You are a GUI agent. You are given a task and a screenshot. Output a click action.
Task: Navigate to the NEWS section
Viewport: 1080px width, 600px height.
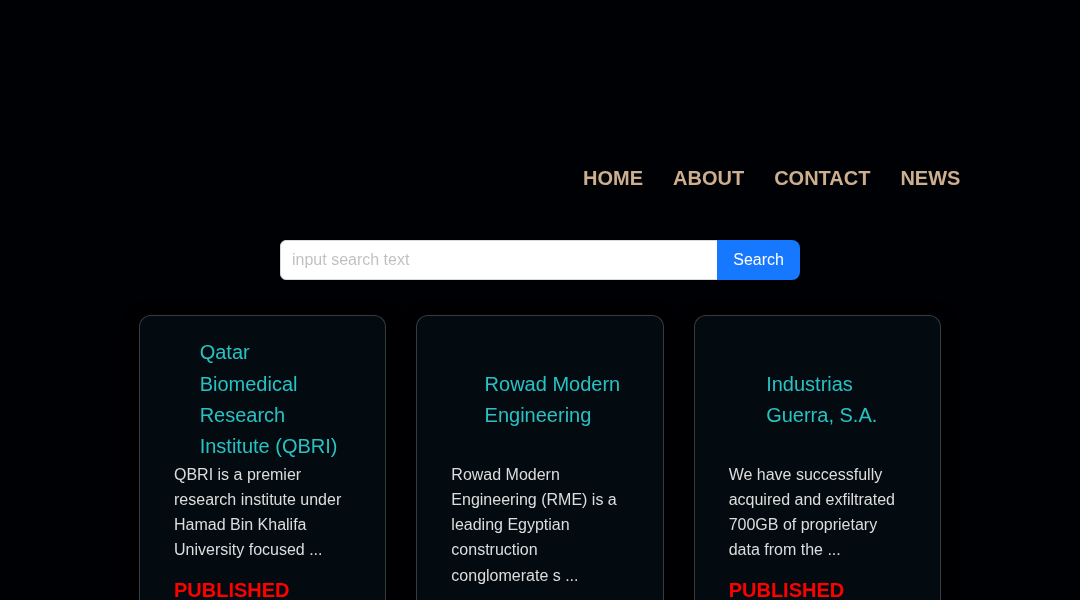click(x=930, y=178)
